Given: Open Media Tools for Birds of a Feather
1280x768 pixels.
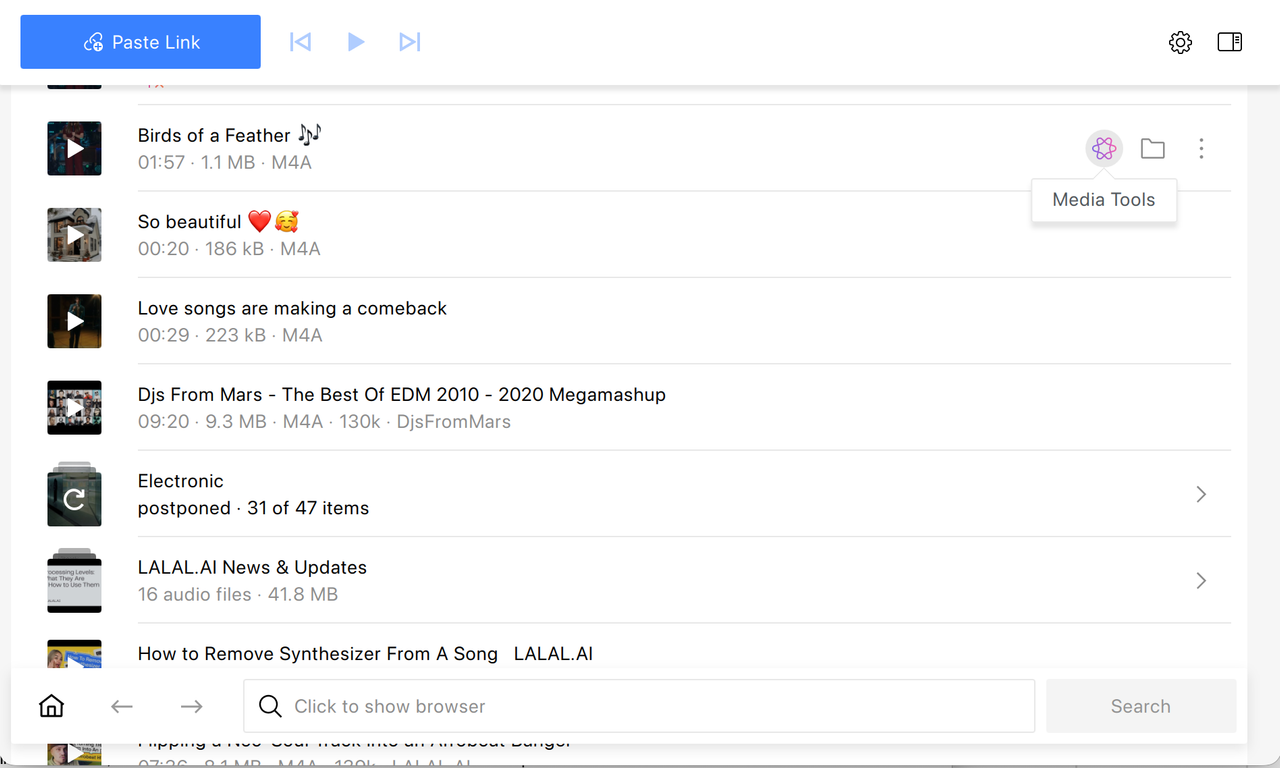Looking at the screenshot, I should pos(1104,149).
